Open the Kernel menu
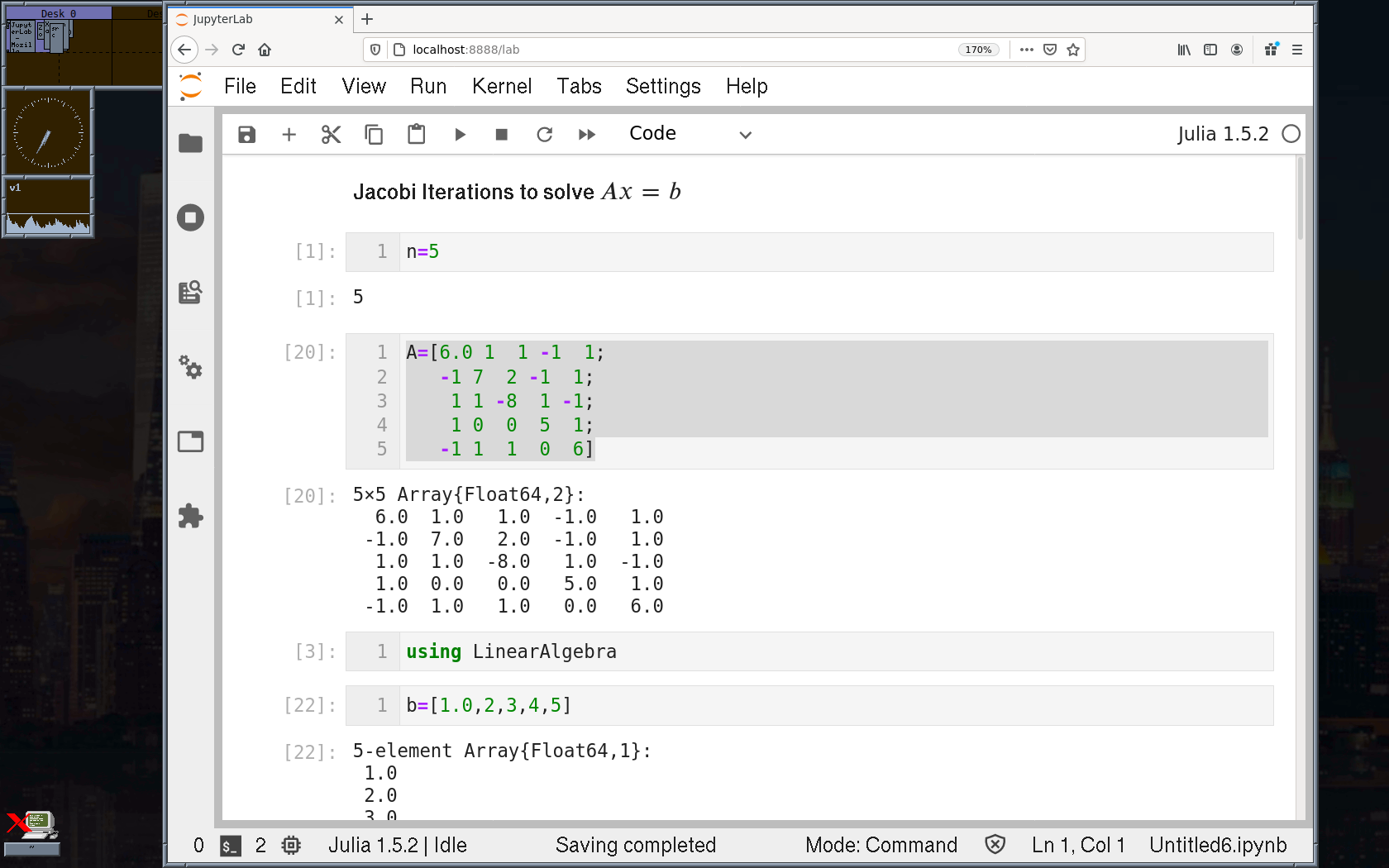 coord(501,86)
